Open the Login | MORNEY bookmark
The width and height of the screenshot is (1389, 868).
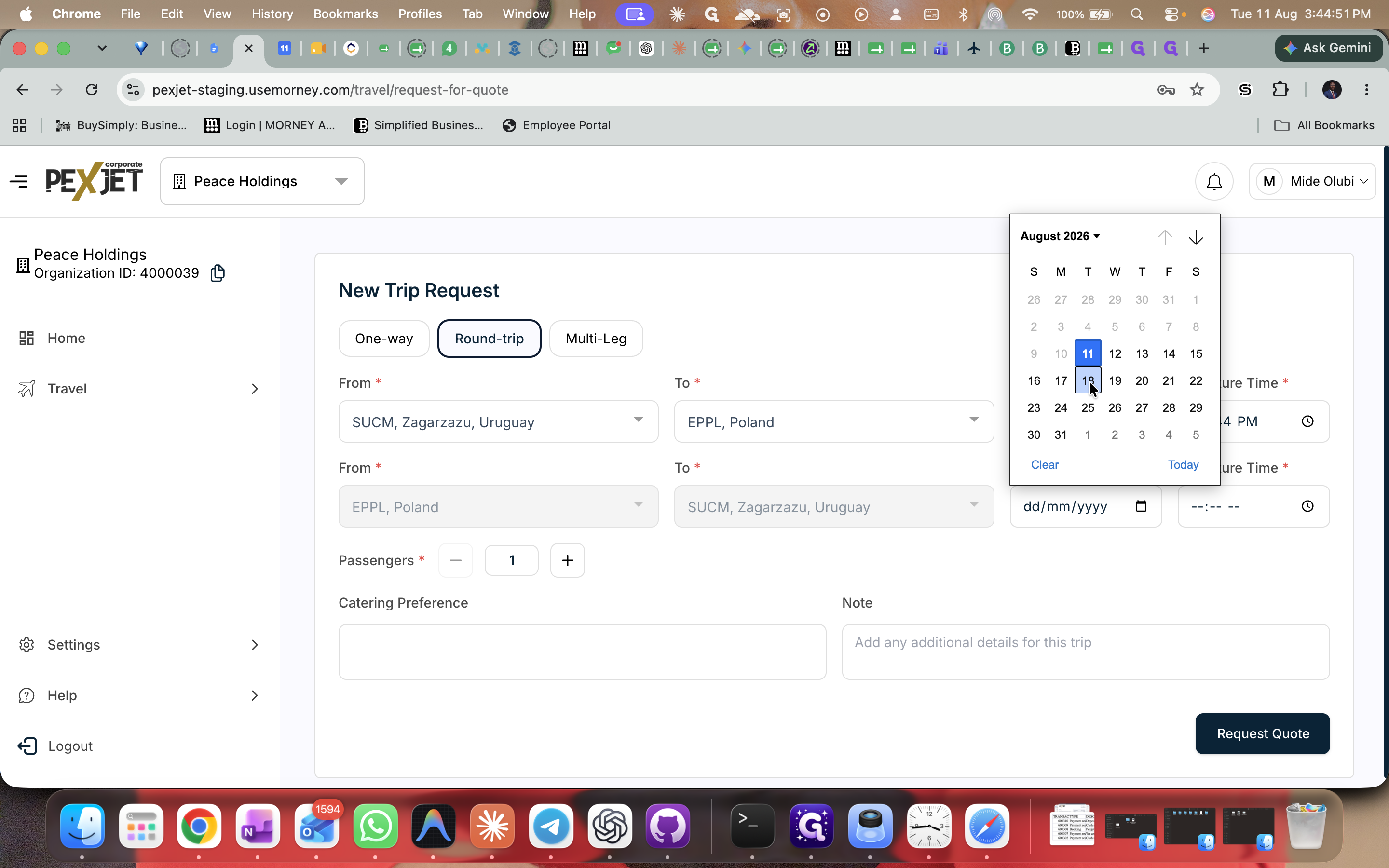(270, 125)
